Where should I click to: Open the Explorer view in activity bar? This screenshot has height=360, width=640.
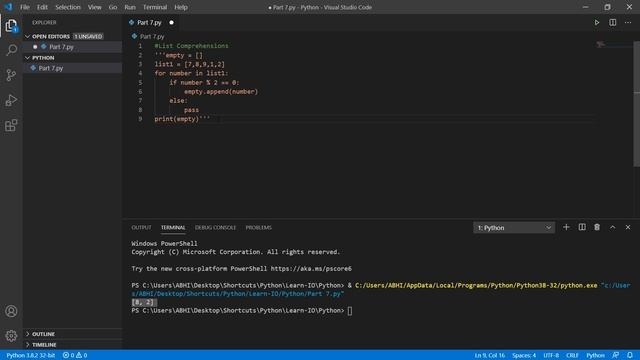click(11, 26)
